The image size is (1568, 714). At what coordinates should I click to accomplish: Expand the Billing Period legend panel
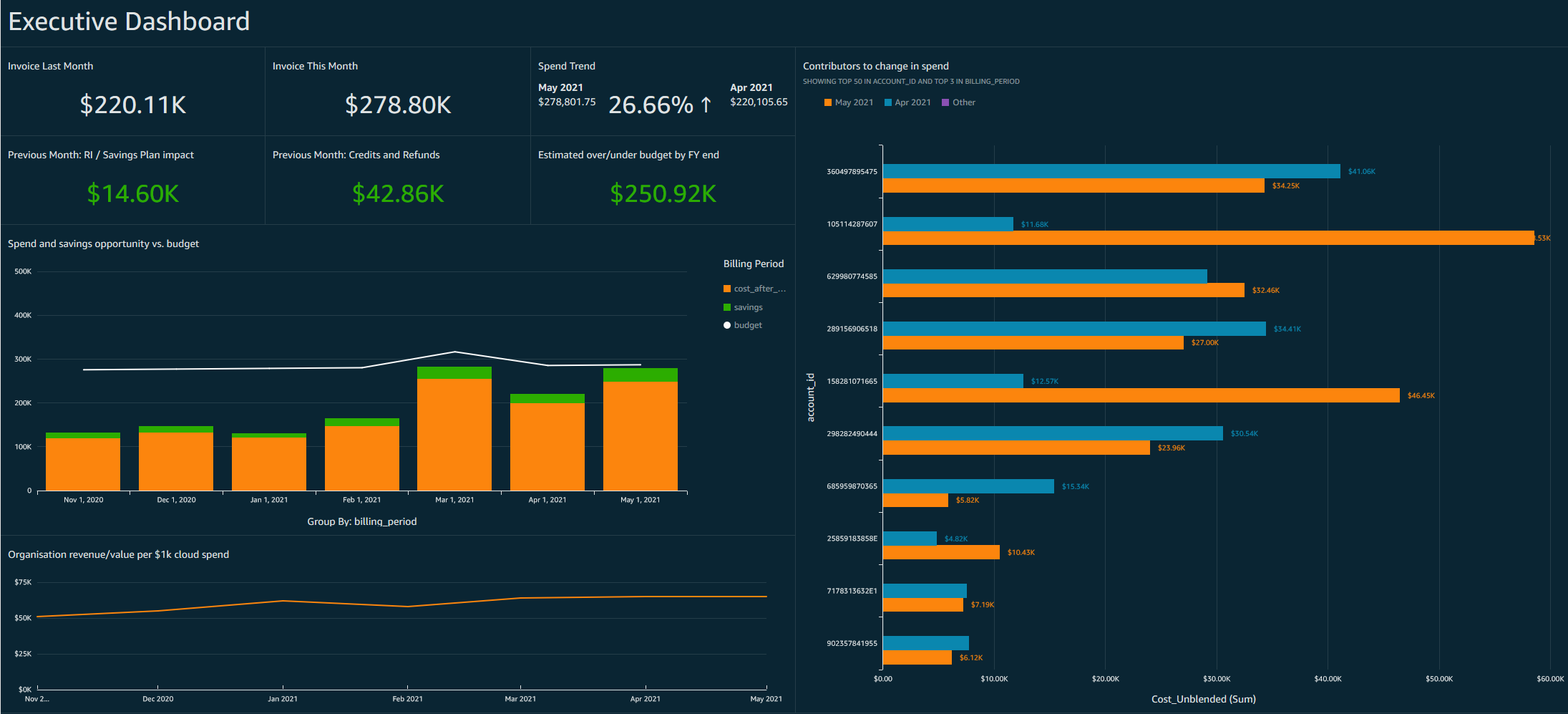(753, 264)
